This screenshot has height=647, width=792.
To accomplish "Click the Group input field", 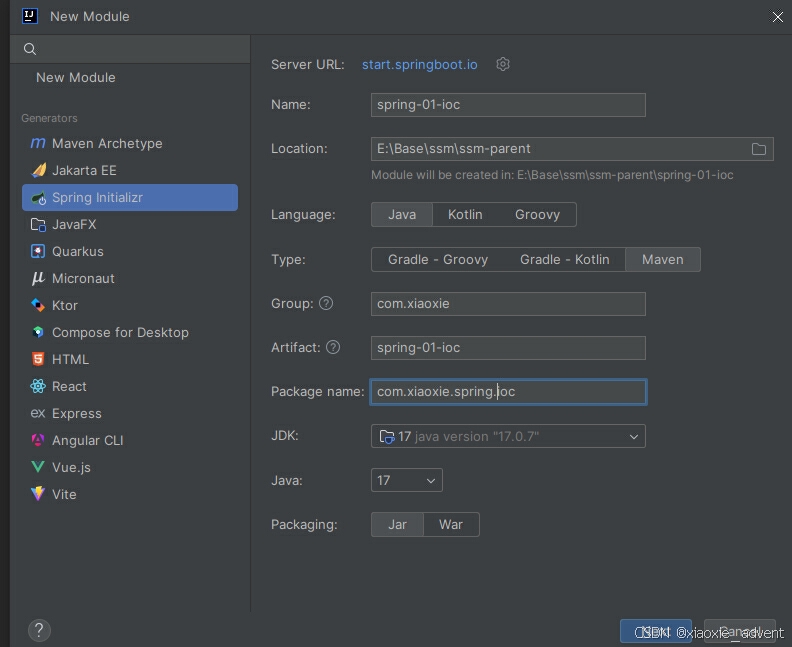I will tap(508, 304).
